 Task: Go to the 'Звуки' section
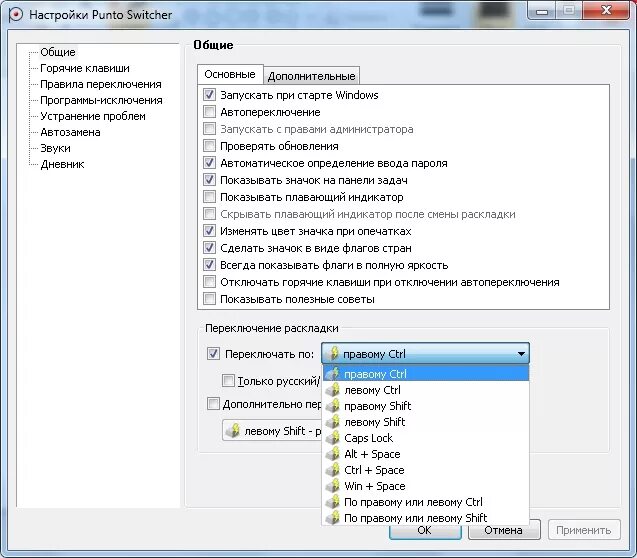point(55,148)
